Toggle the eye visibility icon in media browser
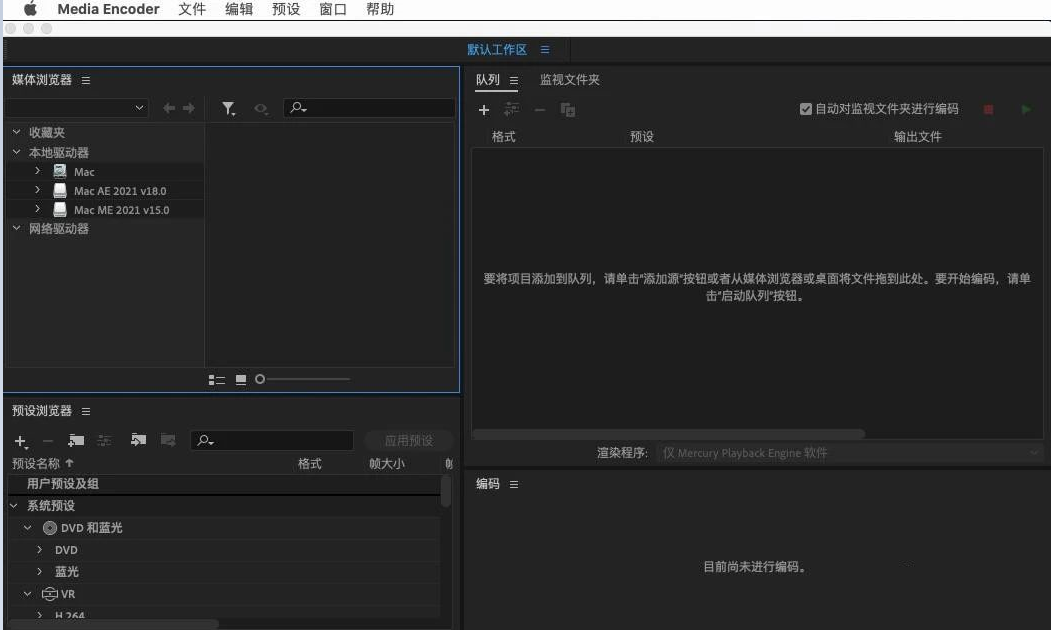Image resolution: width=1051 pixels, height=630 pixels. pyautogui.click(x=261, y=108)
